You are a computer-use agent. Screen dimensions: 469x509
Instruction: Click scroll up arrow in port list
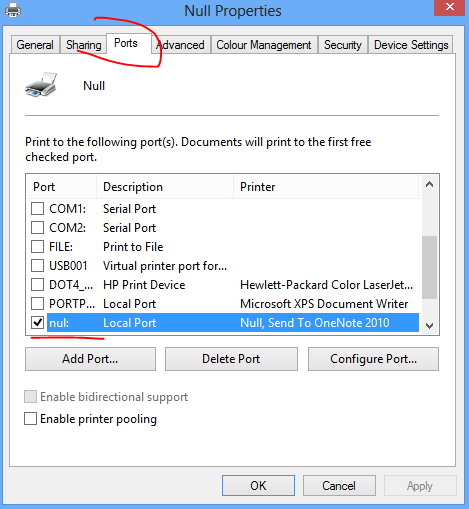[x=430, y=184]
